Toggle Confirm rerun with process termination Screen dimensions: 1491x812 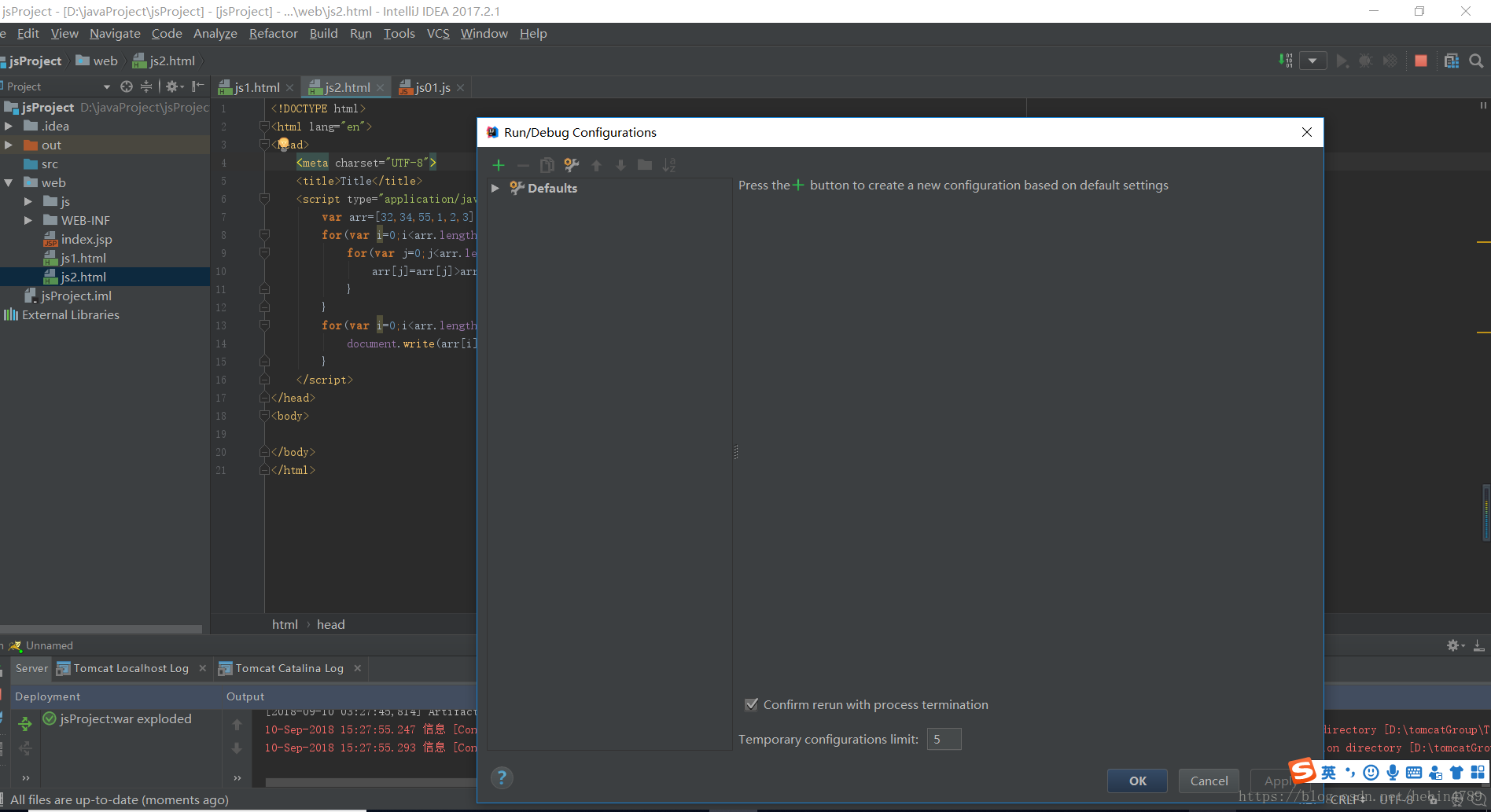752,704
